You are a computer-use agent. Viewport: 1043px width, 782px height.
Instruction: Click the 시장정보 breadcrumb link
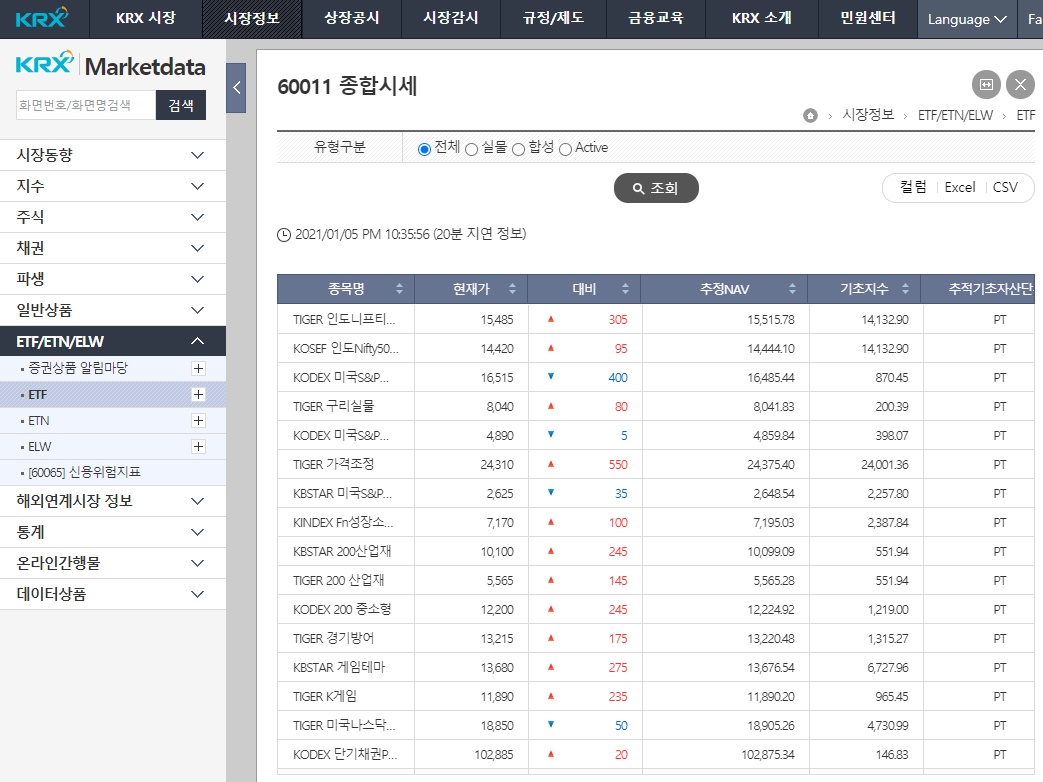click(x=868, y=115)
